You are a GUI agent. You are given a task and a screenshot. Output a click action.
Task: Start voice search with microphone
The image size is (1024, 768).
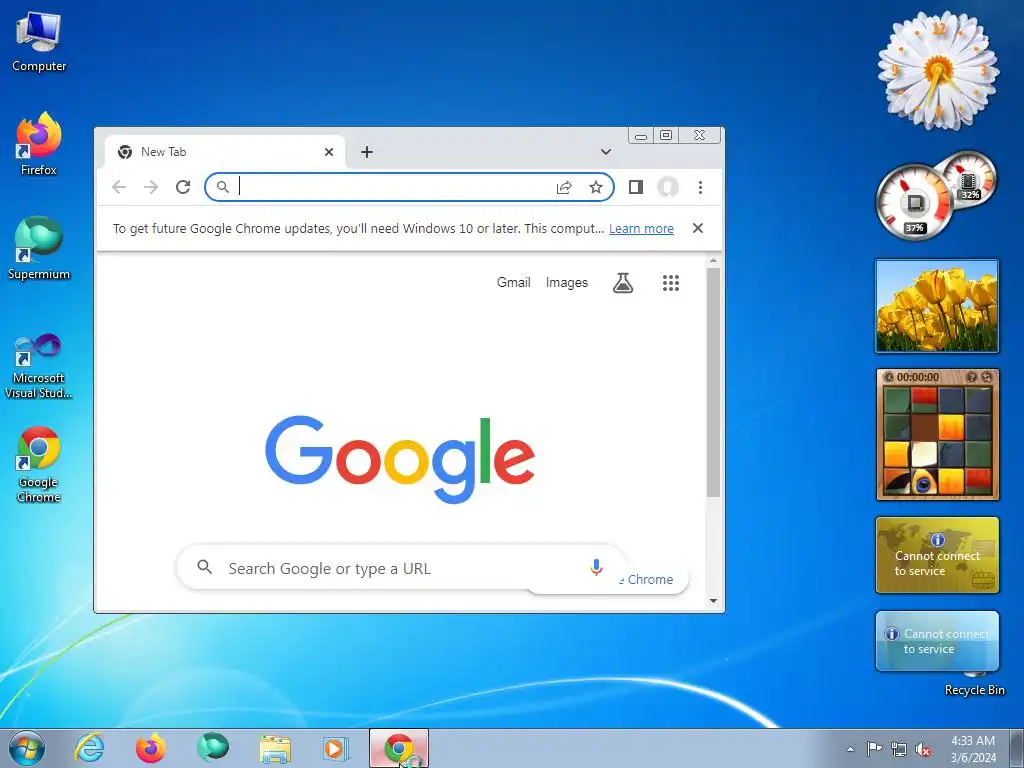tap(596, 567)
